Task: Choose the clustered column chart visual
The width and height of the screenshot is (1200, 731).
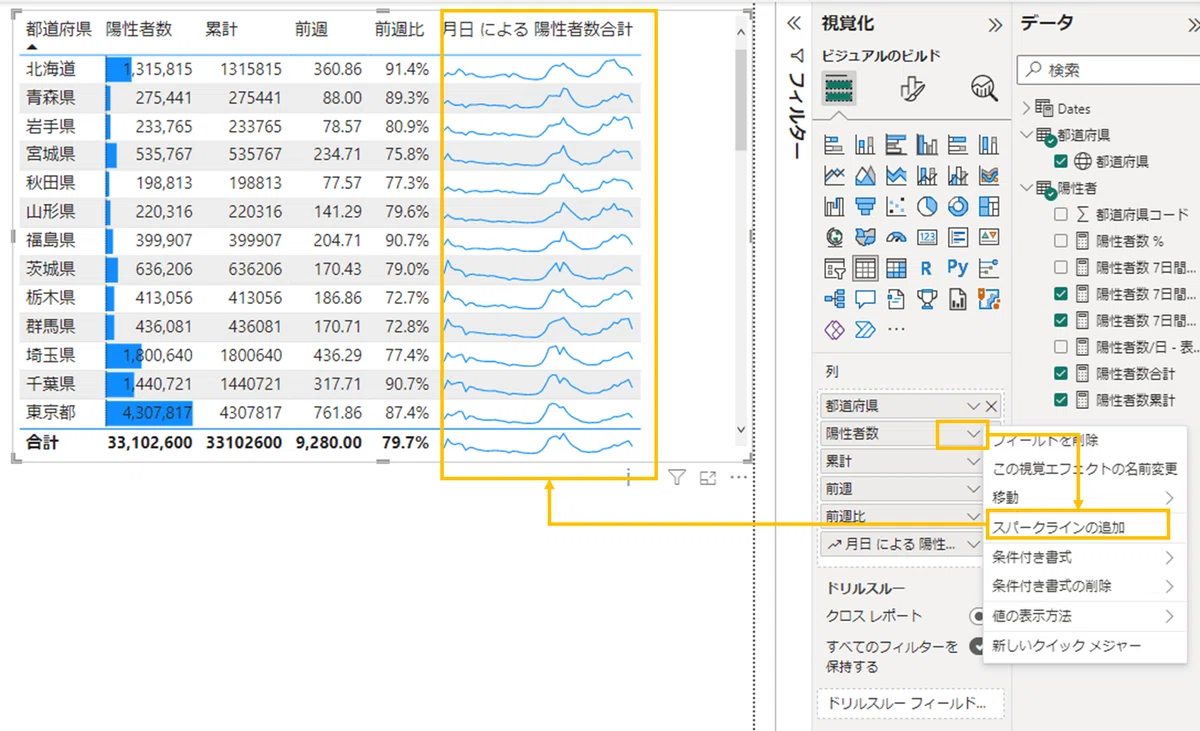Action: point(927,145)
